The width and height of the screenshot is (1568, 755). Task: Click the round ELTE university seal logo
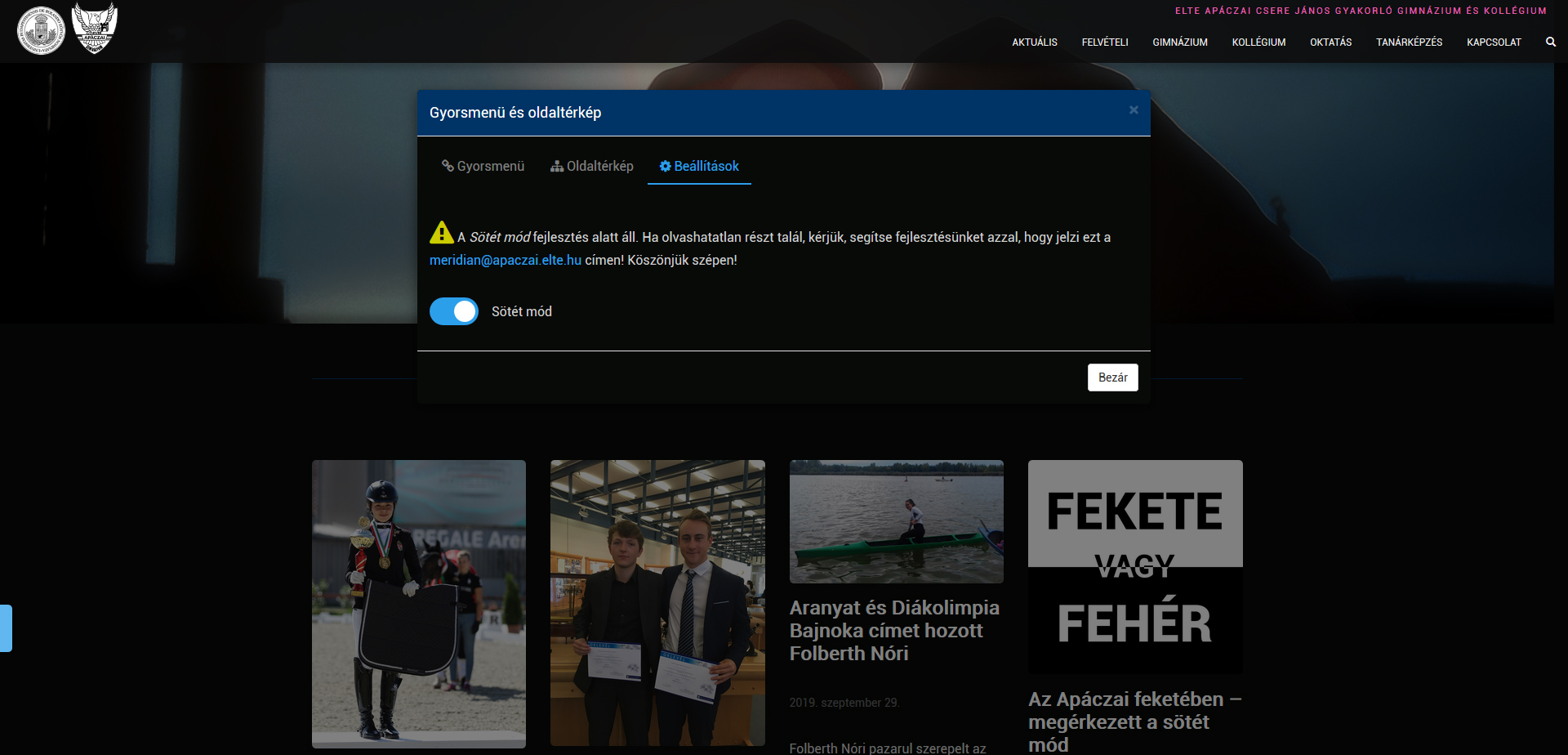coord(41,31)
